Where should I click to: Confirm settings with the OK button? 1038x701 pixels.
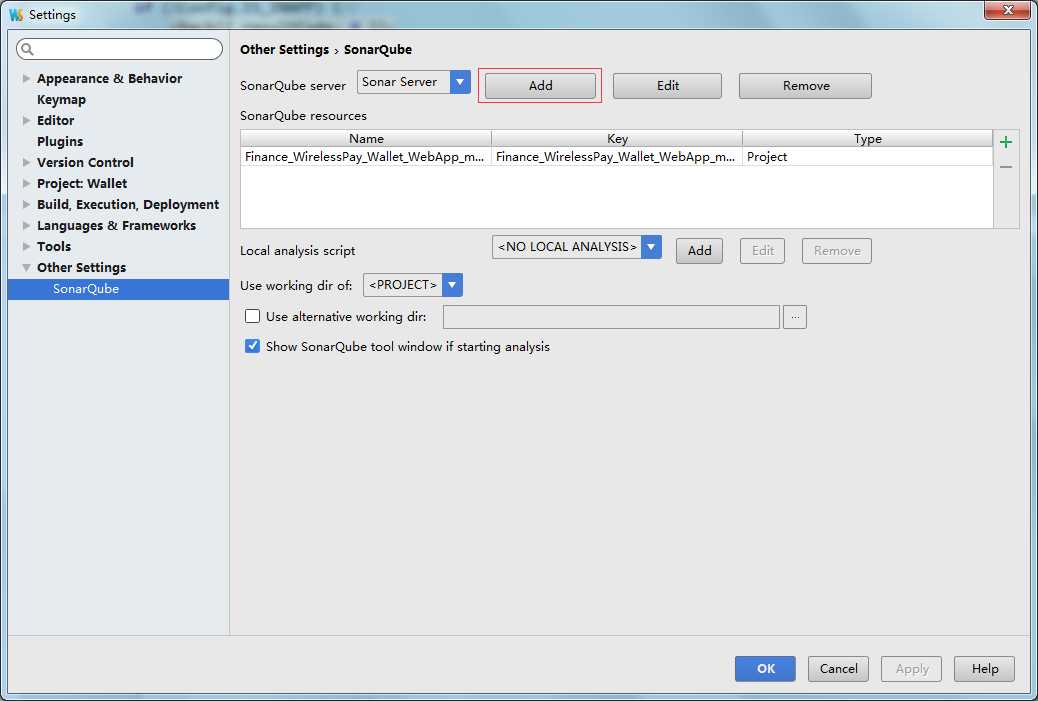pos(765,669)
